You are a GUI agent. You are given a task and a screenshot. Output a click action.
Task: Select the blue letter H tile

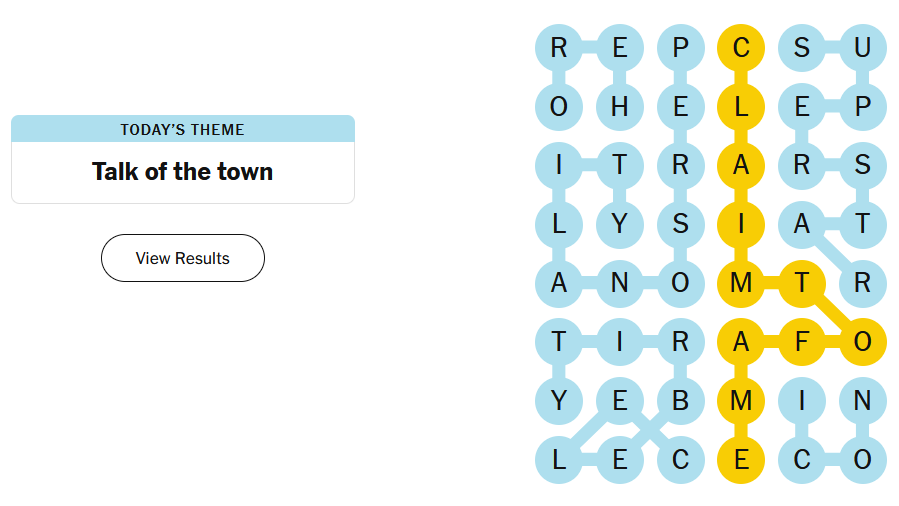pos(620,107)
